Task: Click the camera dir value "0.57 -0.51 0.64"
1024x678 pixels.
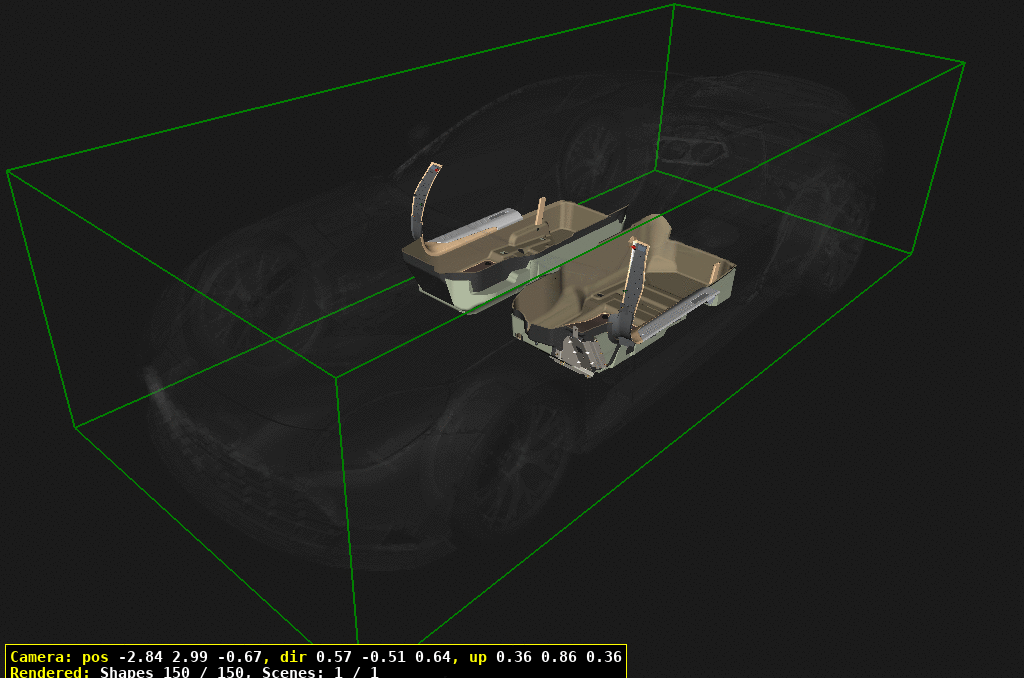Action: coord(383,656)
